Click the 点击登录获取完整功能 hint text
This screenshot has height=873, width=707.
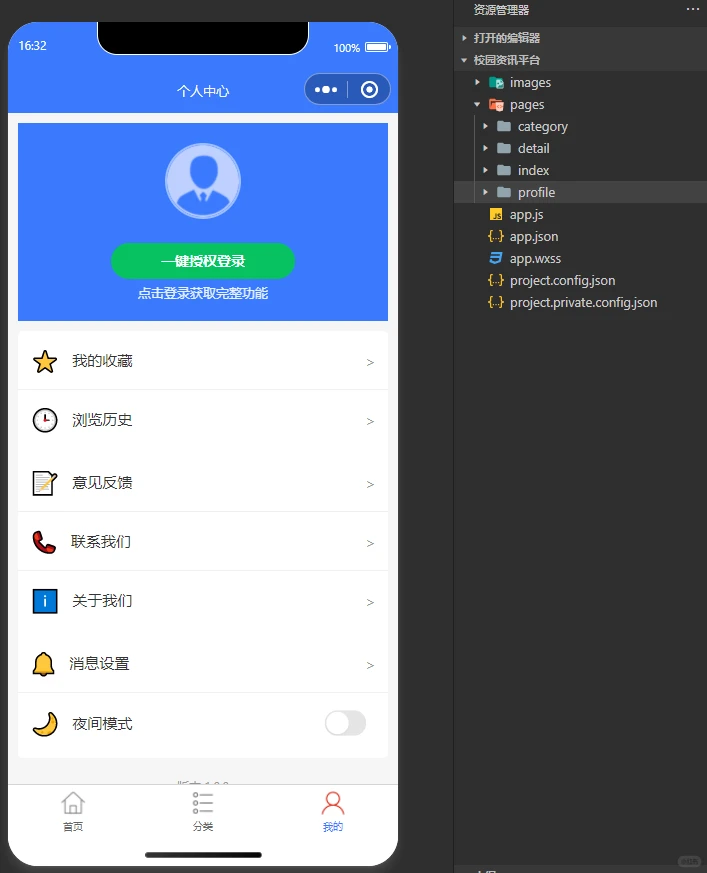(x=203, y=293)
